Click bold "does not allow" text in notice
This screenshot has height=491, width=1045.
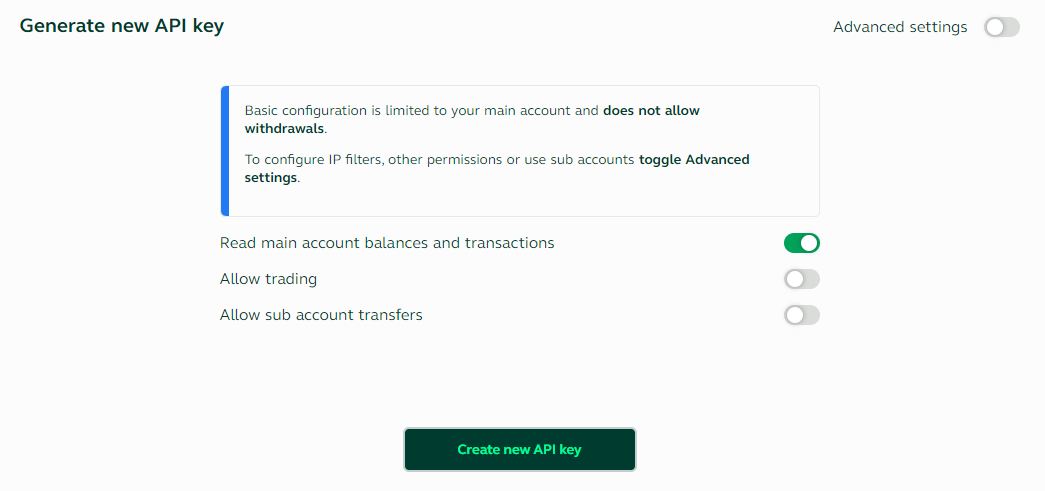[651, 111]
